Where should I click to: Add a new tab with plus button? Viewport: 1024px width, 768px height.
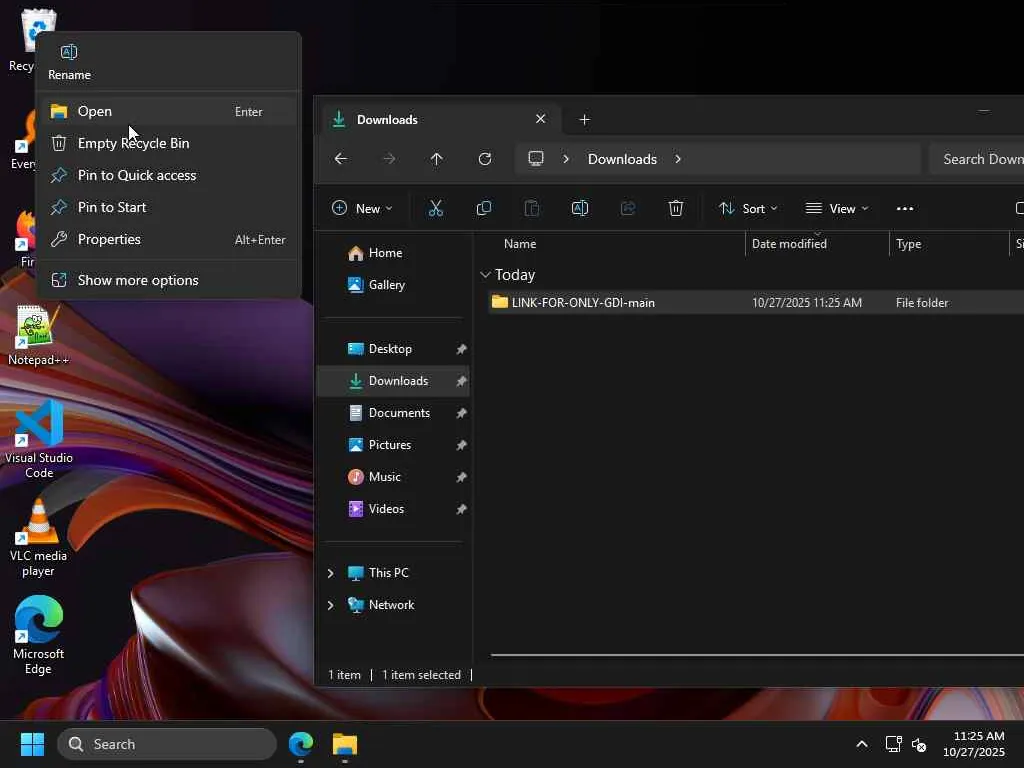click(x=584, y=120)
